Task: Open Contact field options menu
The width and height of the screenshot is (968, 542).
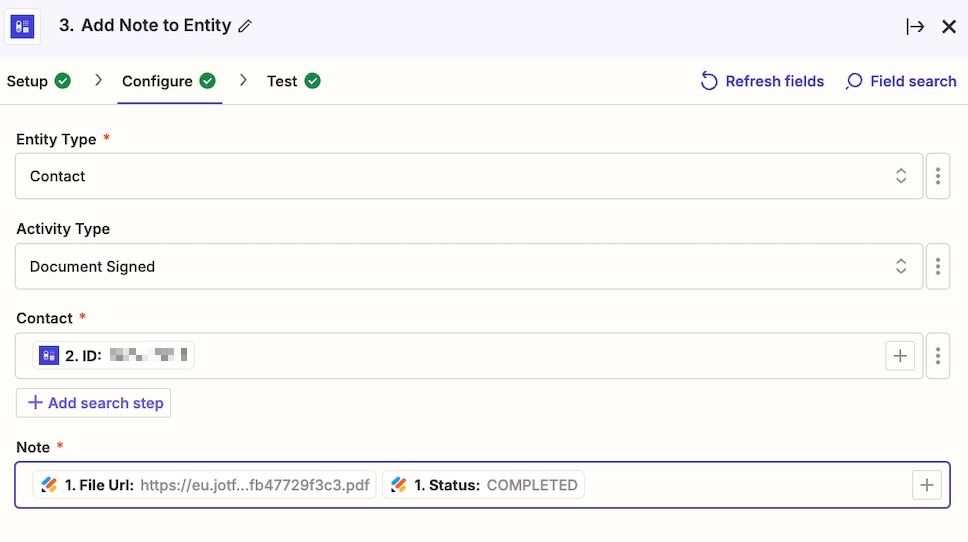Action: pos(938,356)
